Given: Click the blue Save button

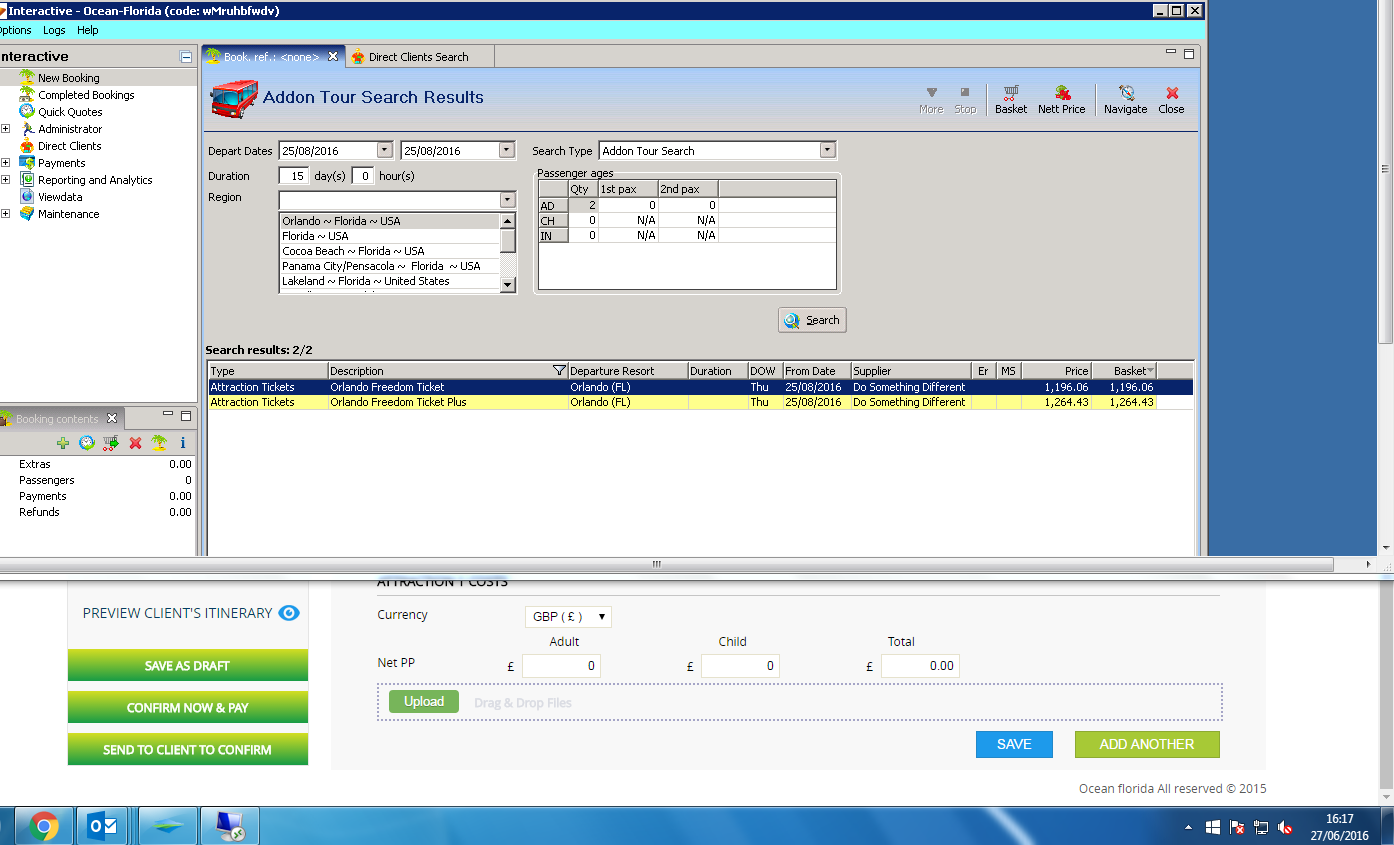Looking at the screenshot, I should (x=1014, y=744).
